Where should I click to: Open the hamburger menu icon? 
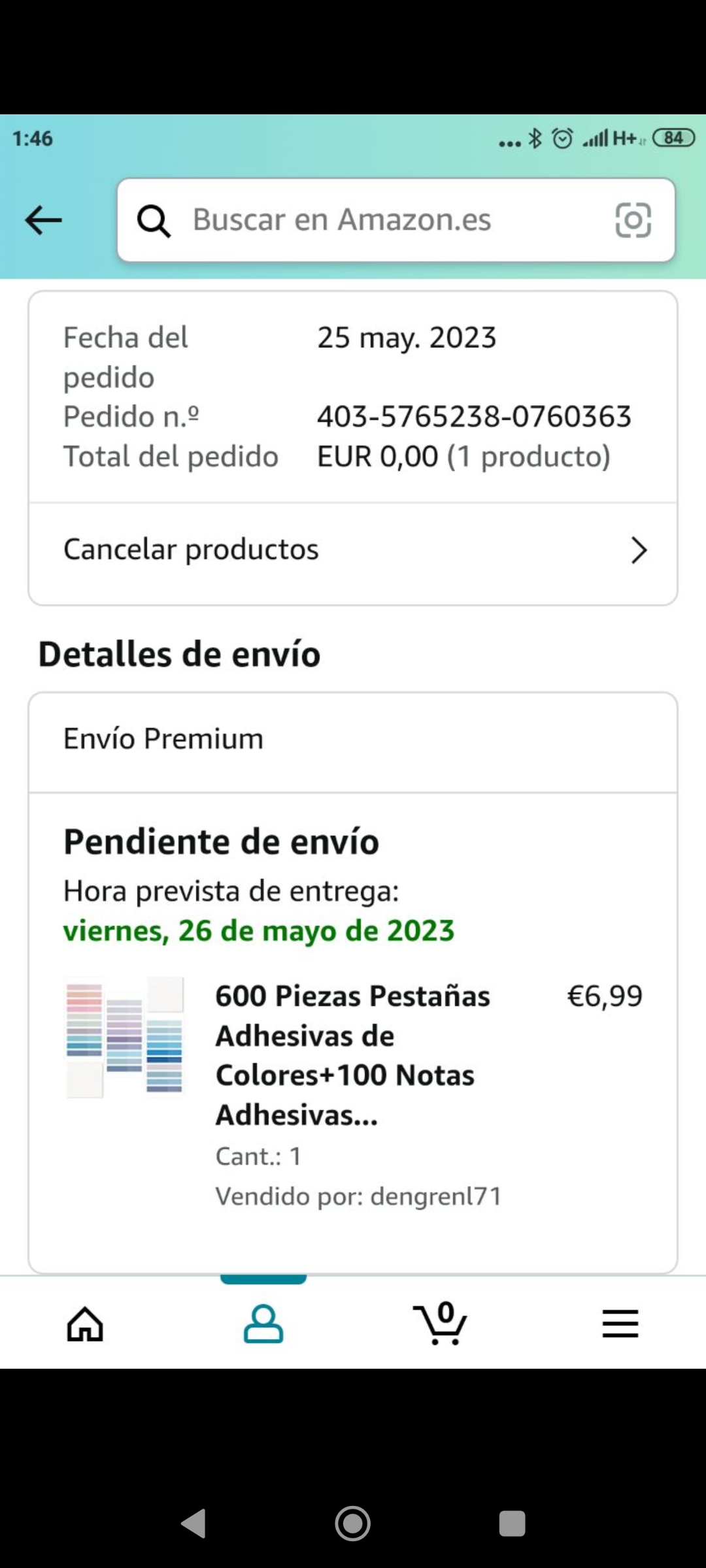tap(620, 1324)
